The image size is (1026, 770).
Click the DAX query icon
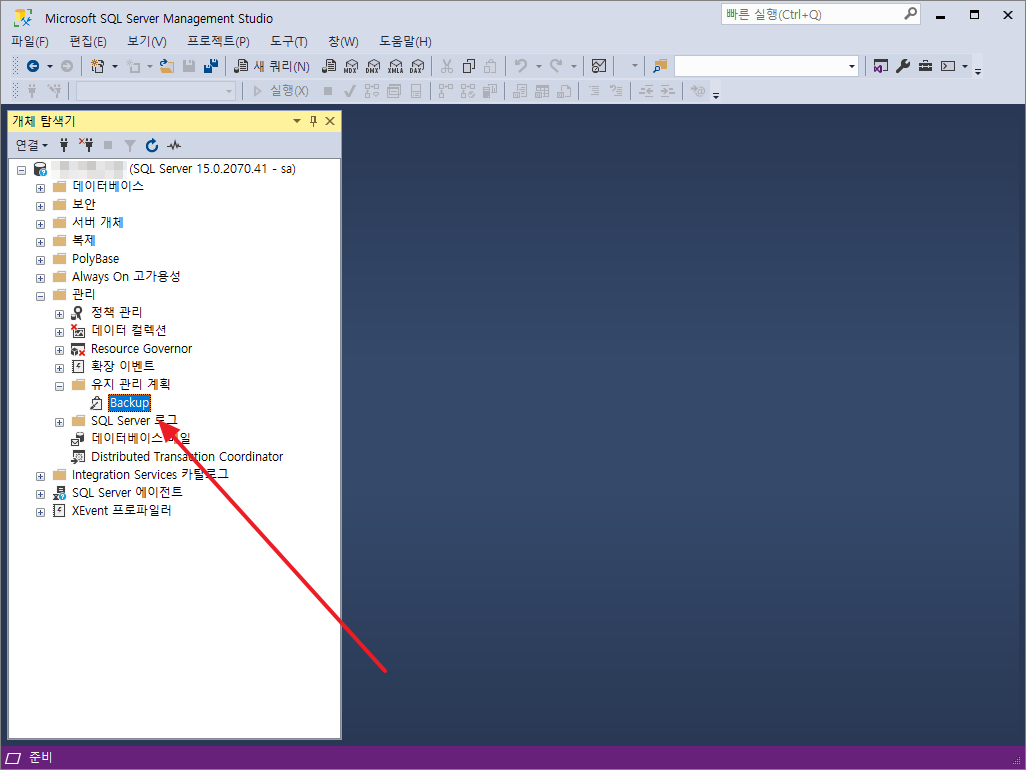417,66
